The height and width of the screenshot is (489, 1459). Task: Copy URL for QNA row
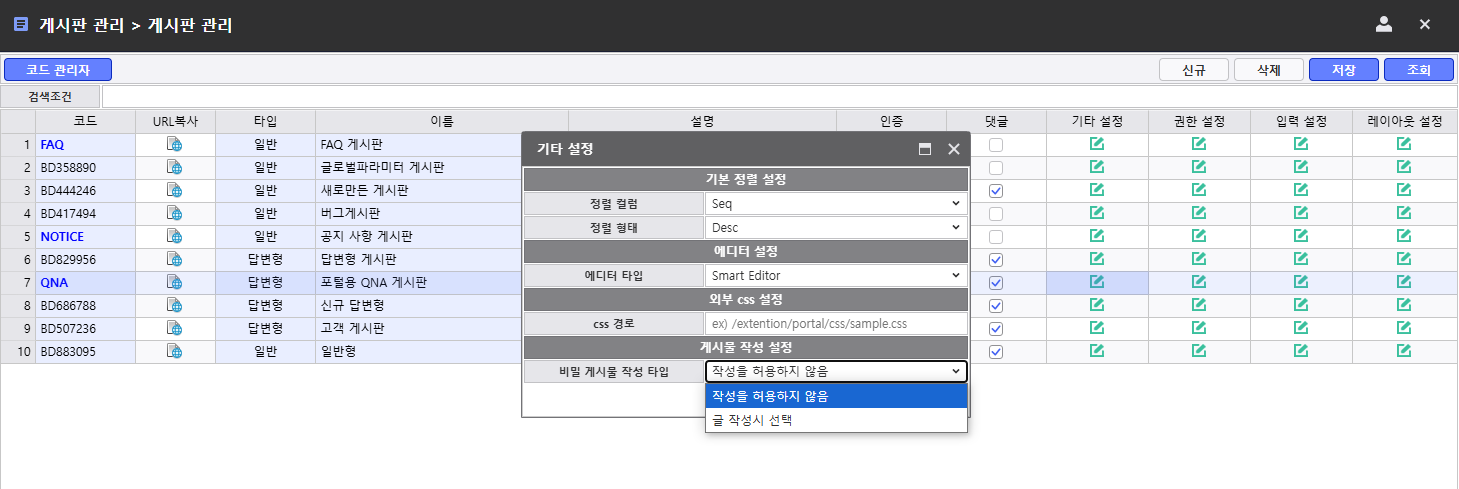[175, 282]
